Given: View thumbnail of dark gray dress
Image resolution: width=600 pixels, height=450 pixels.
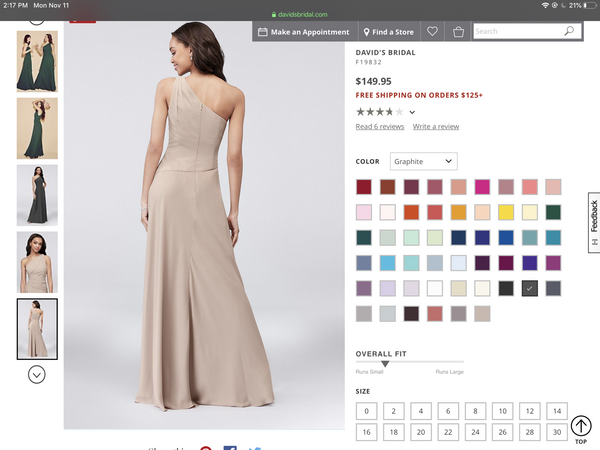Looking at the screenshot, I should coord(37,195).
